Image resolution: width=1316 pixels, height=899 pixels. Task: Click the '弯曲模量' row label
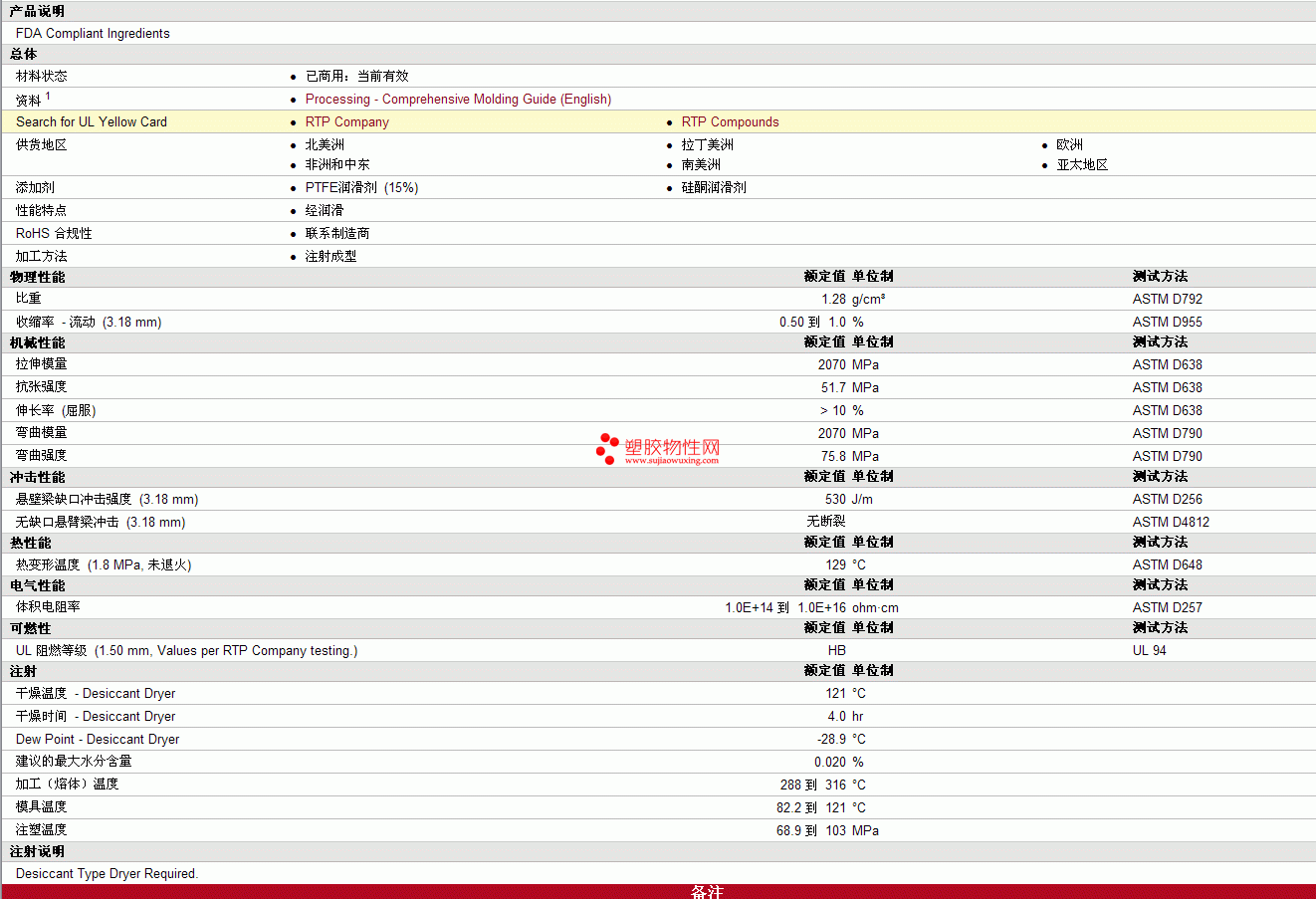42,433
